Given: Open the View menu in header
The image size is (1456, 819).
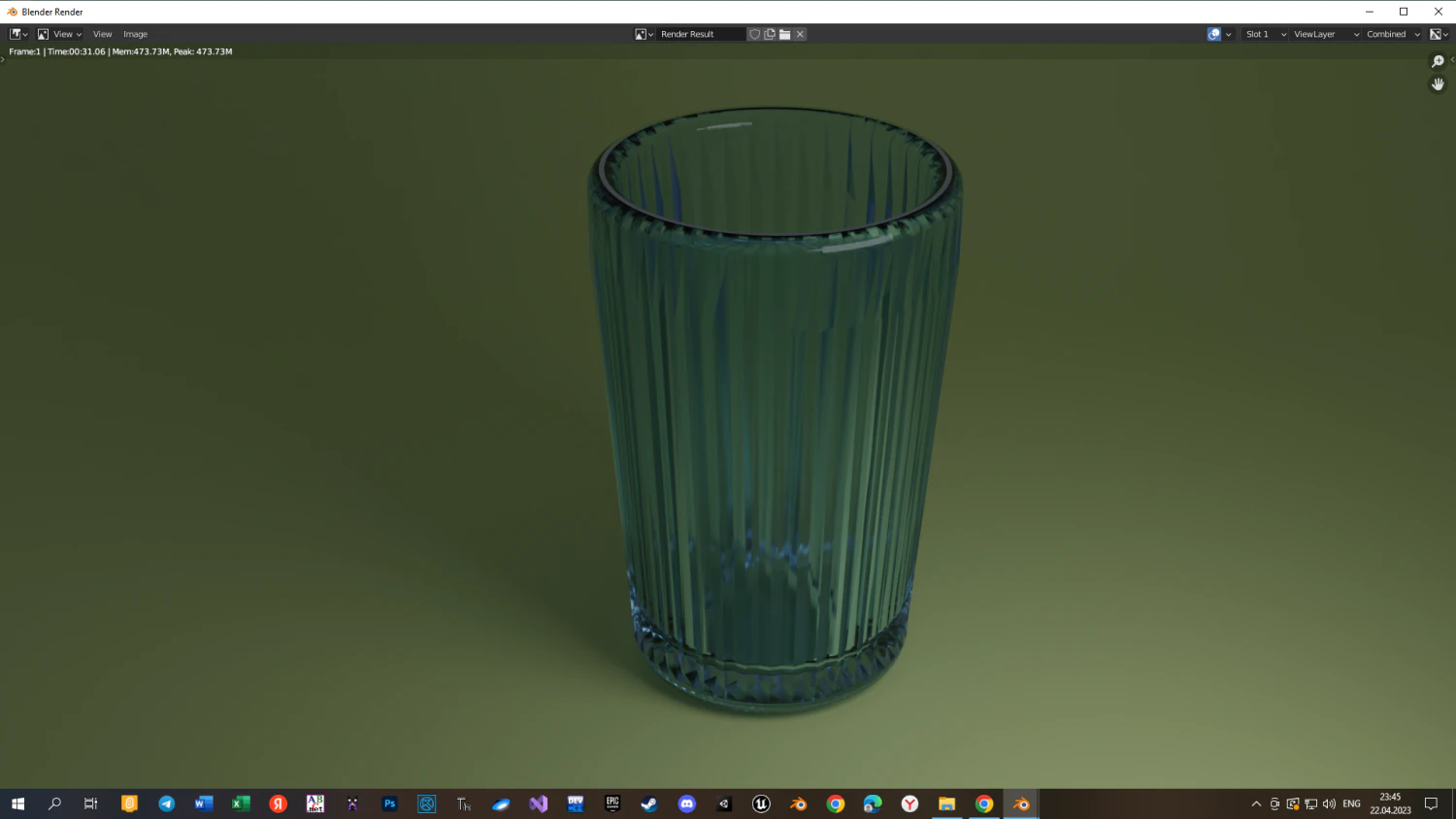Looking at the screenshot, I should click(102, 34).
